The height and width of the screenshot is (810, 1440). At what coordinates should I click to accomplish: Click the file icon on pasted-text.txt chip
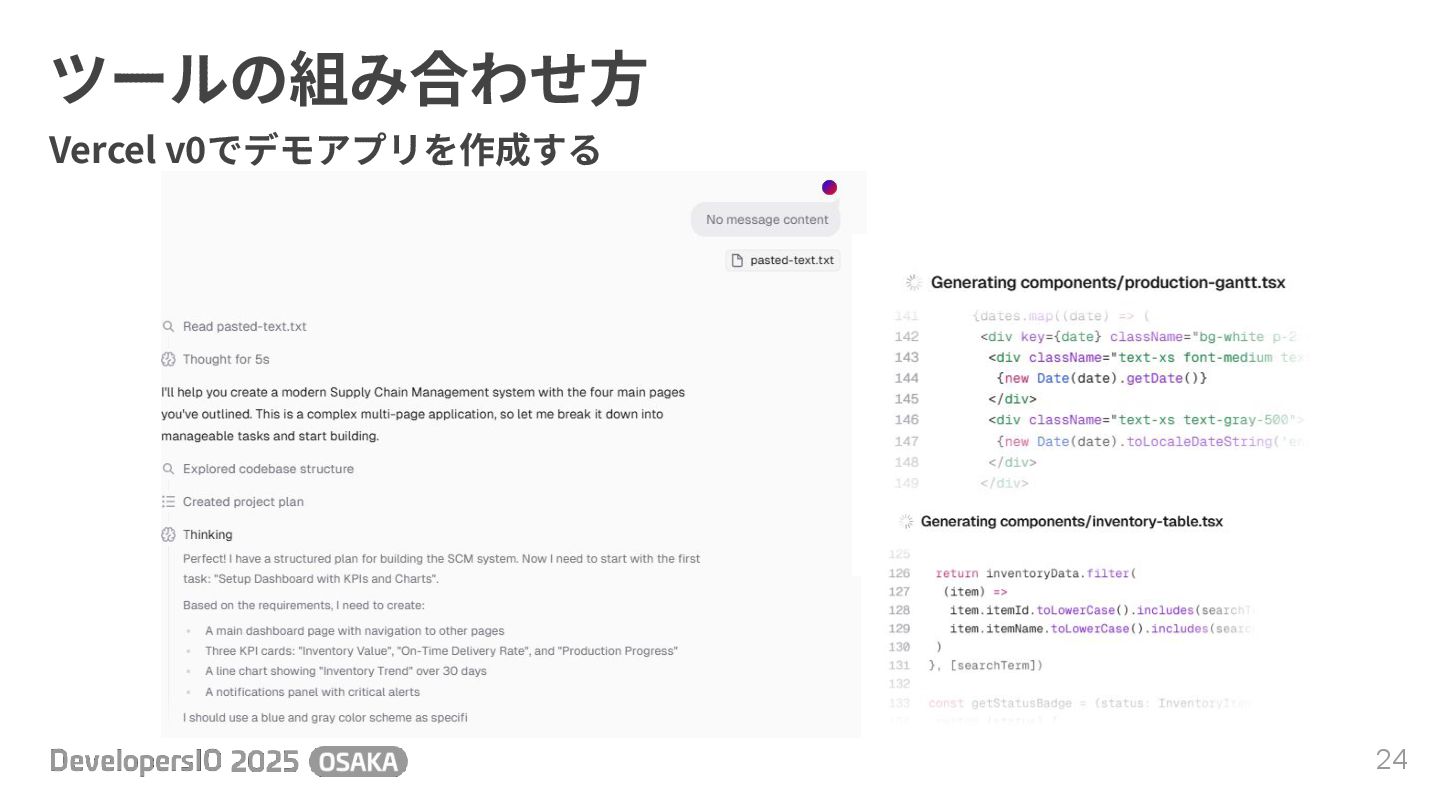[x=738, y=260]
